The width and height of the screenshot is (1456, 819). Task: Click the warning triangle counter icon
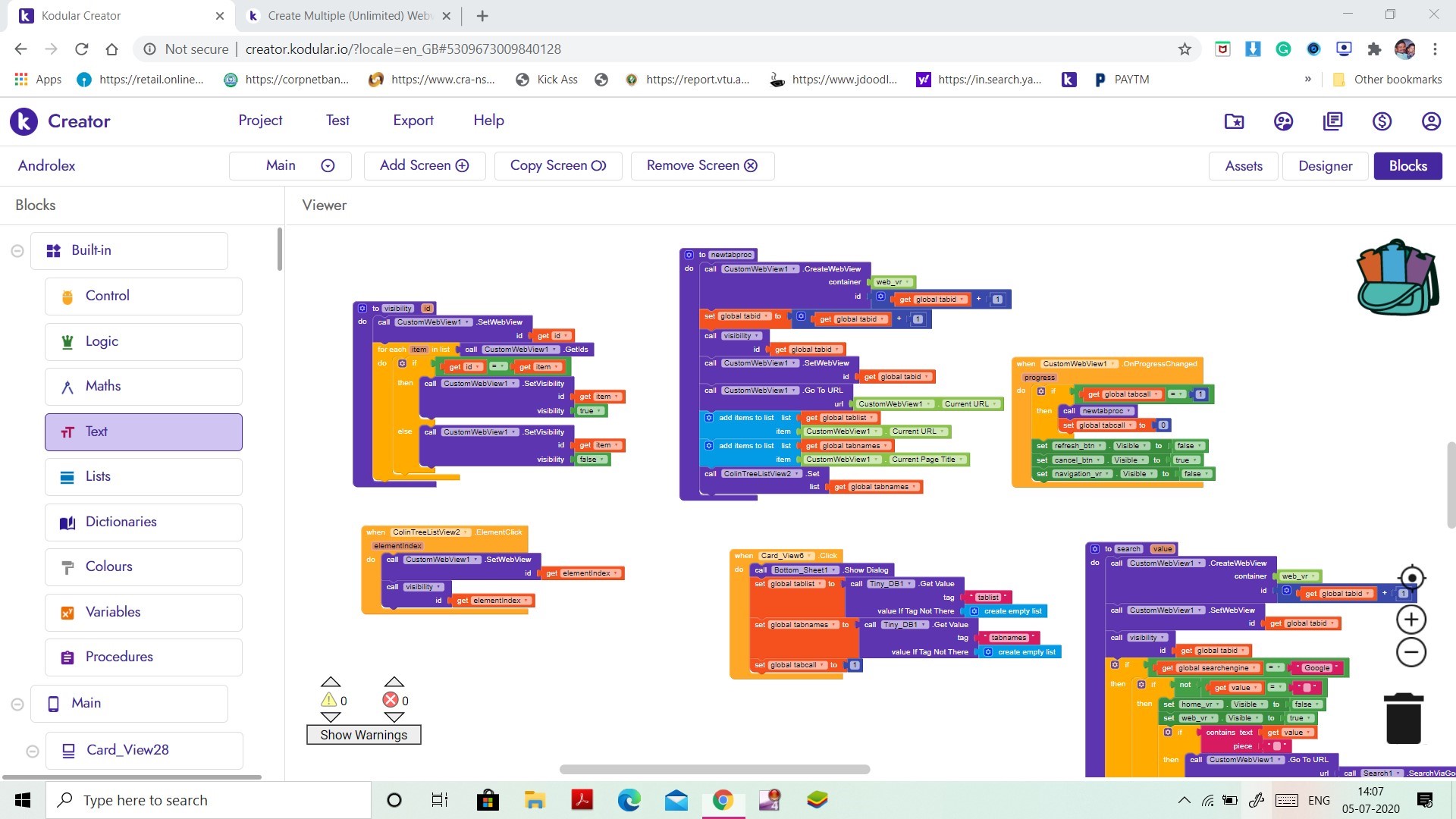pos(328,700)
